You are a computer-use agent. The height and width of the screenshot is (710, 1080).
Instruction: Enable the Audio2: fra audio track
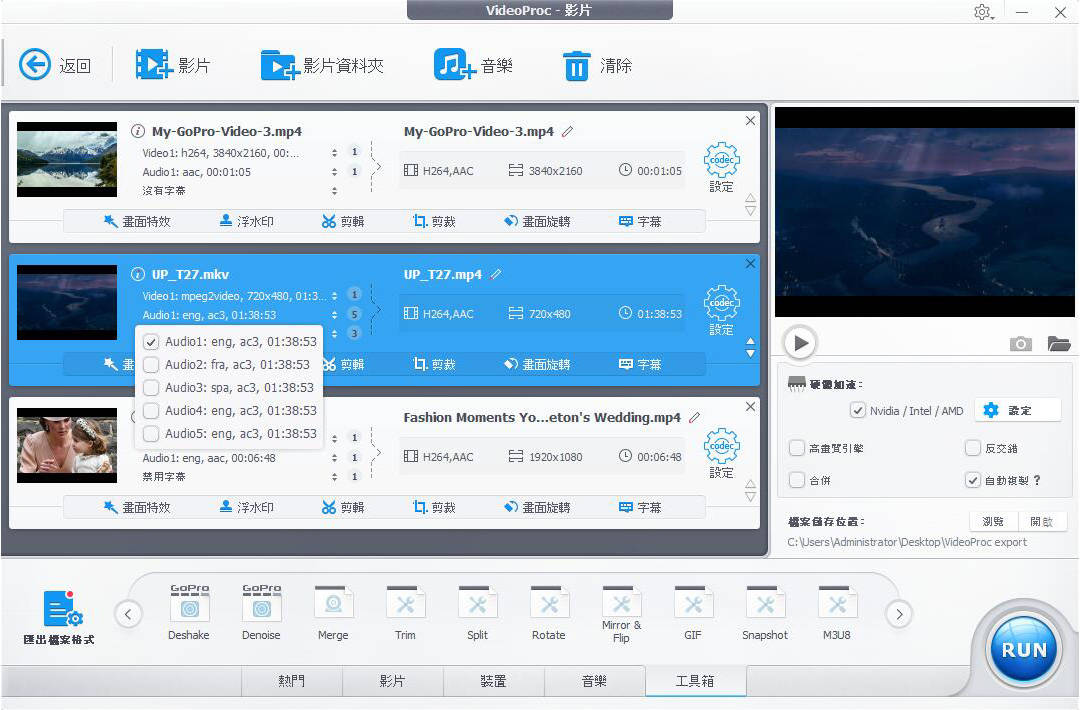(x=149, y=365)
